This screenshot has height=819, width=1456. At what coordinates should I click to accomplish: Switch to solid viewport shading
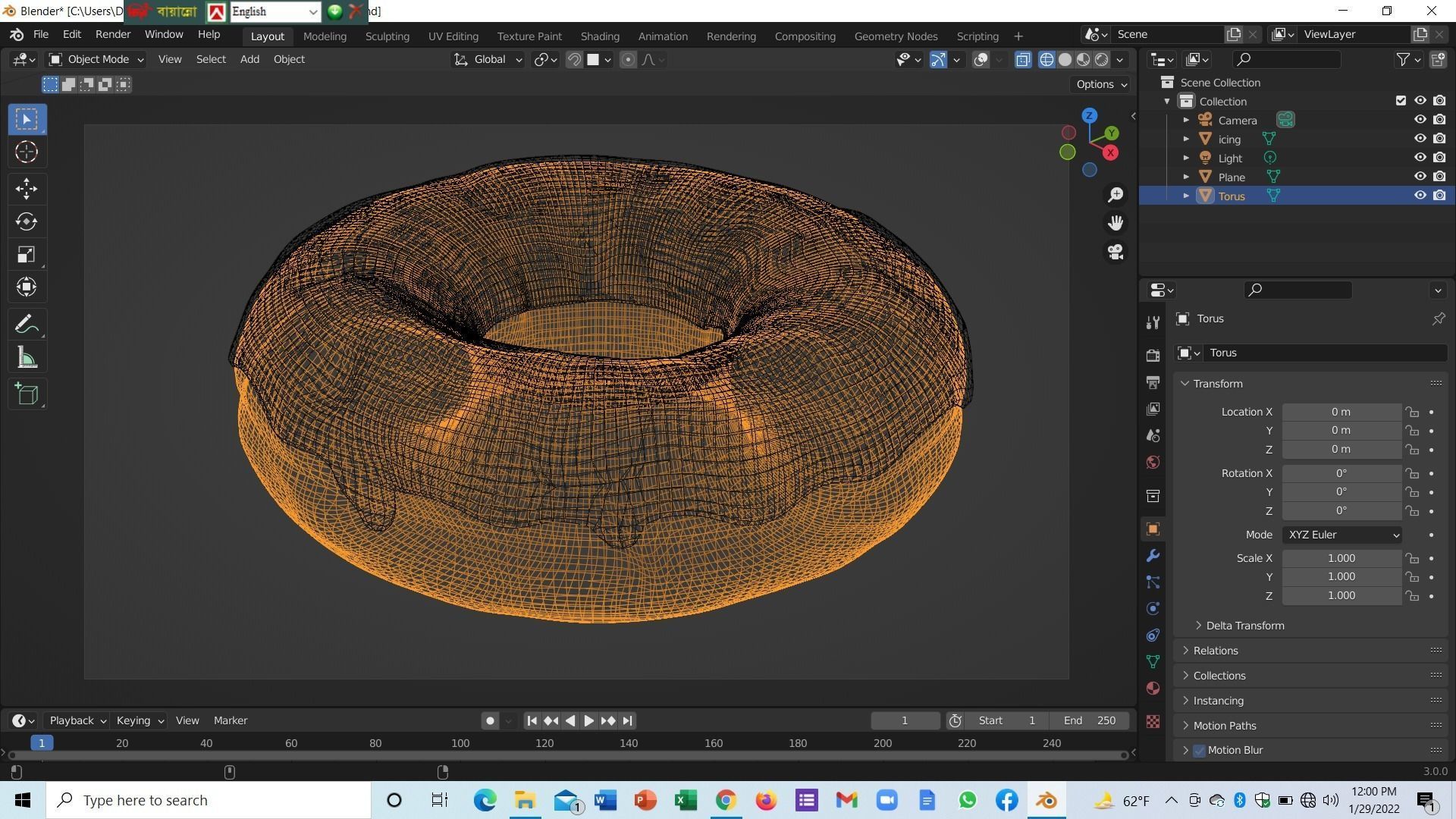tap(1065, 60)
